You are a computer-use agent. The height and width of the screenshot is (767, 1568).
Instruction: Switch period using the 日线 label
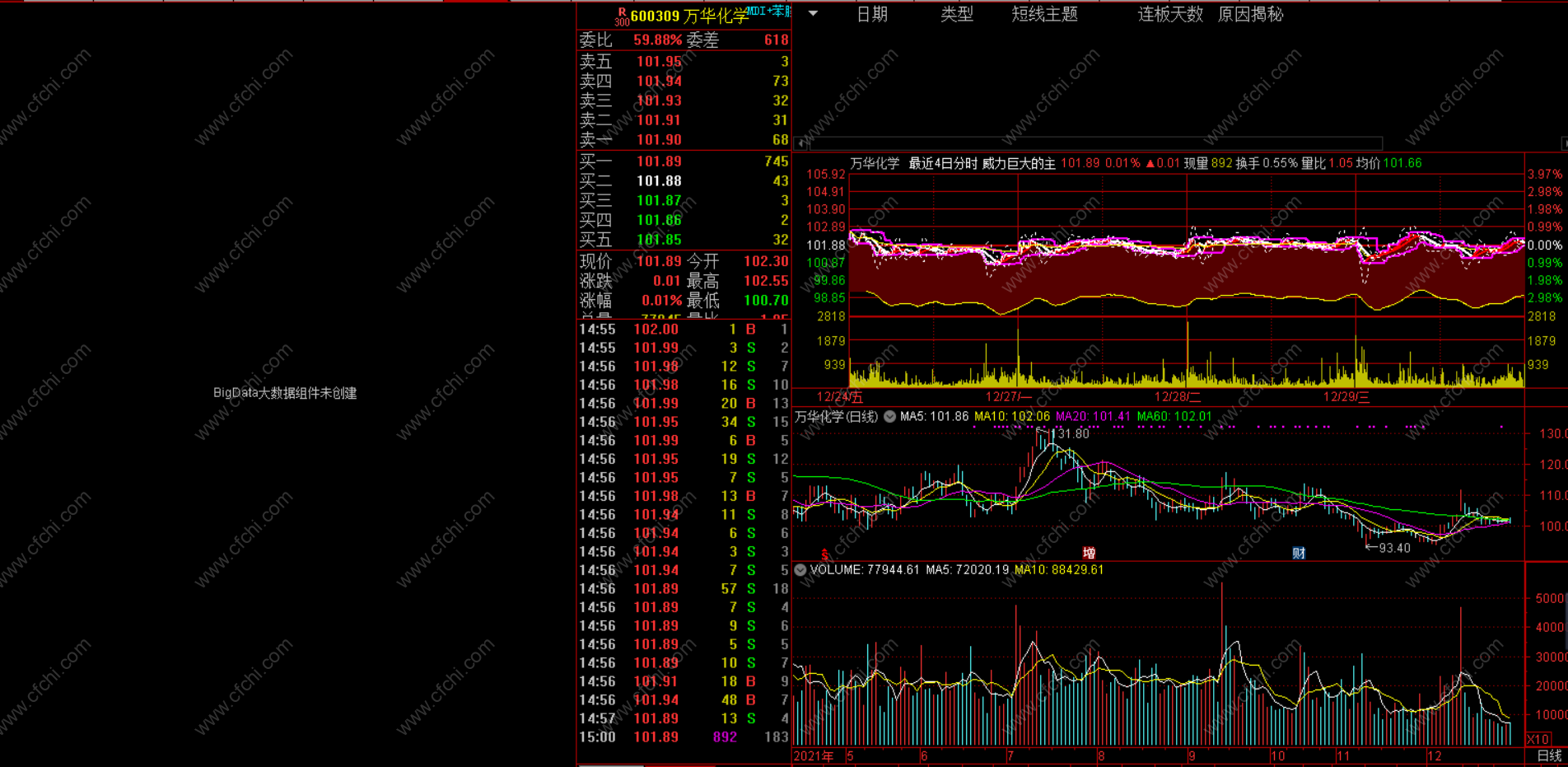1549,755
